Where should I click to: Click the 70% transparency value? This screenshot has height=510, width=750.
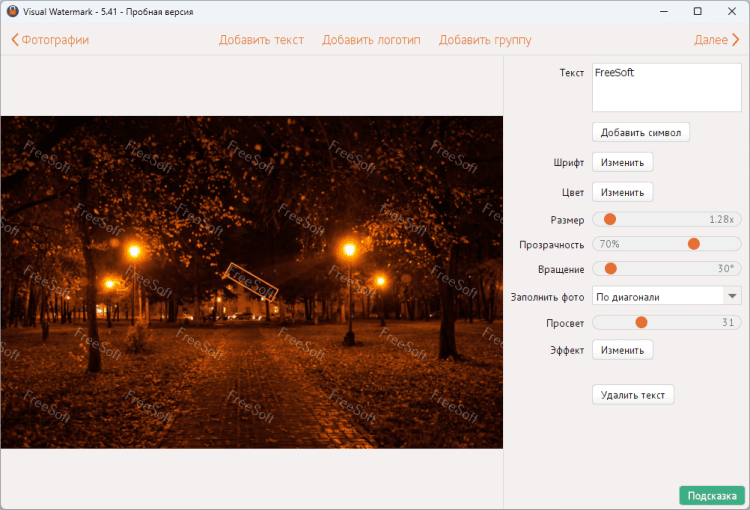(x=609, y=244)
